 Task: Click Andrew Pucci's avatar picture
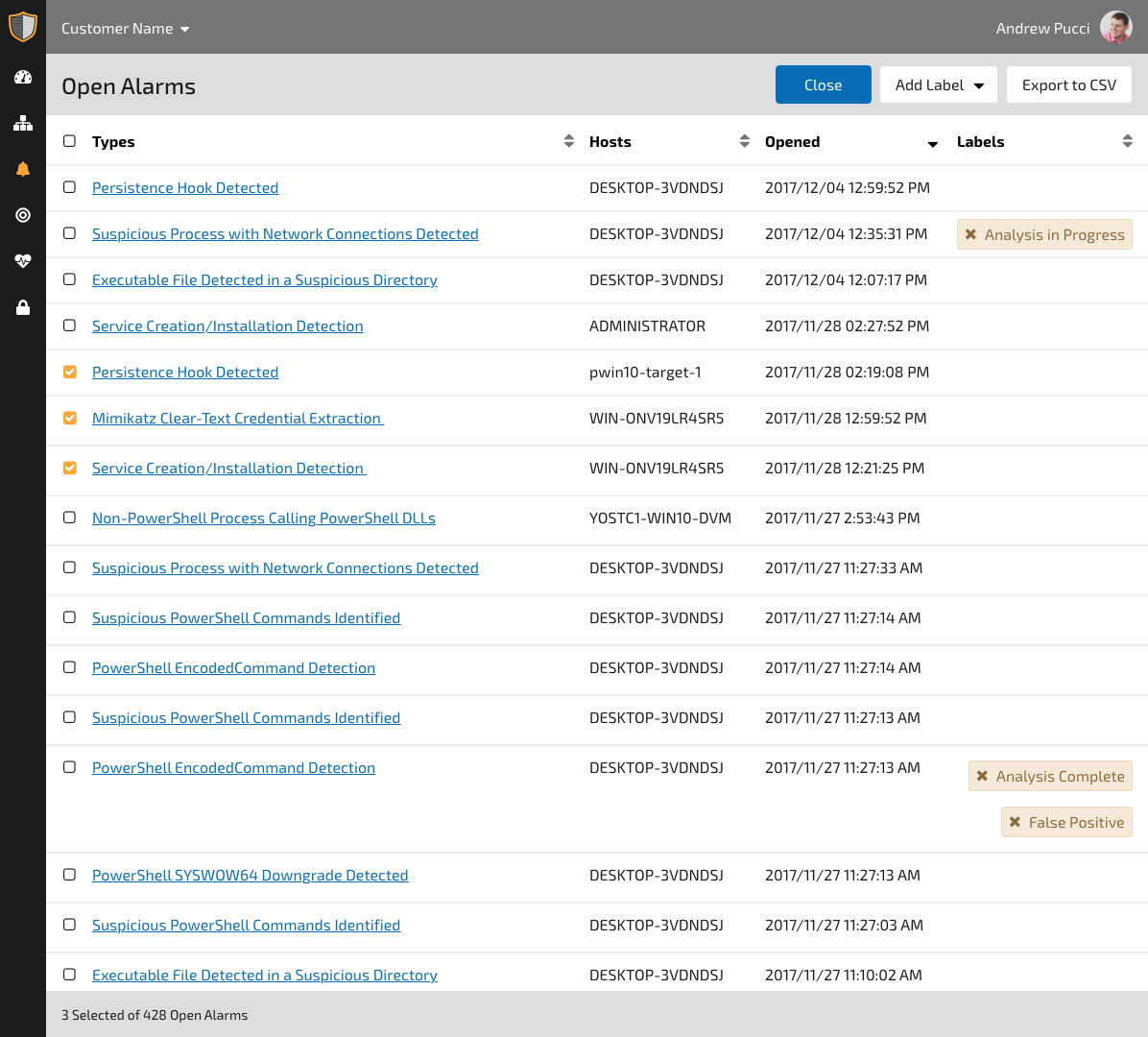pos(1115,27)
